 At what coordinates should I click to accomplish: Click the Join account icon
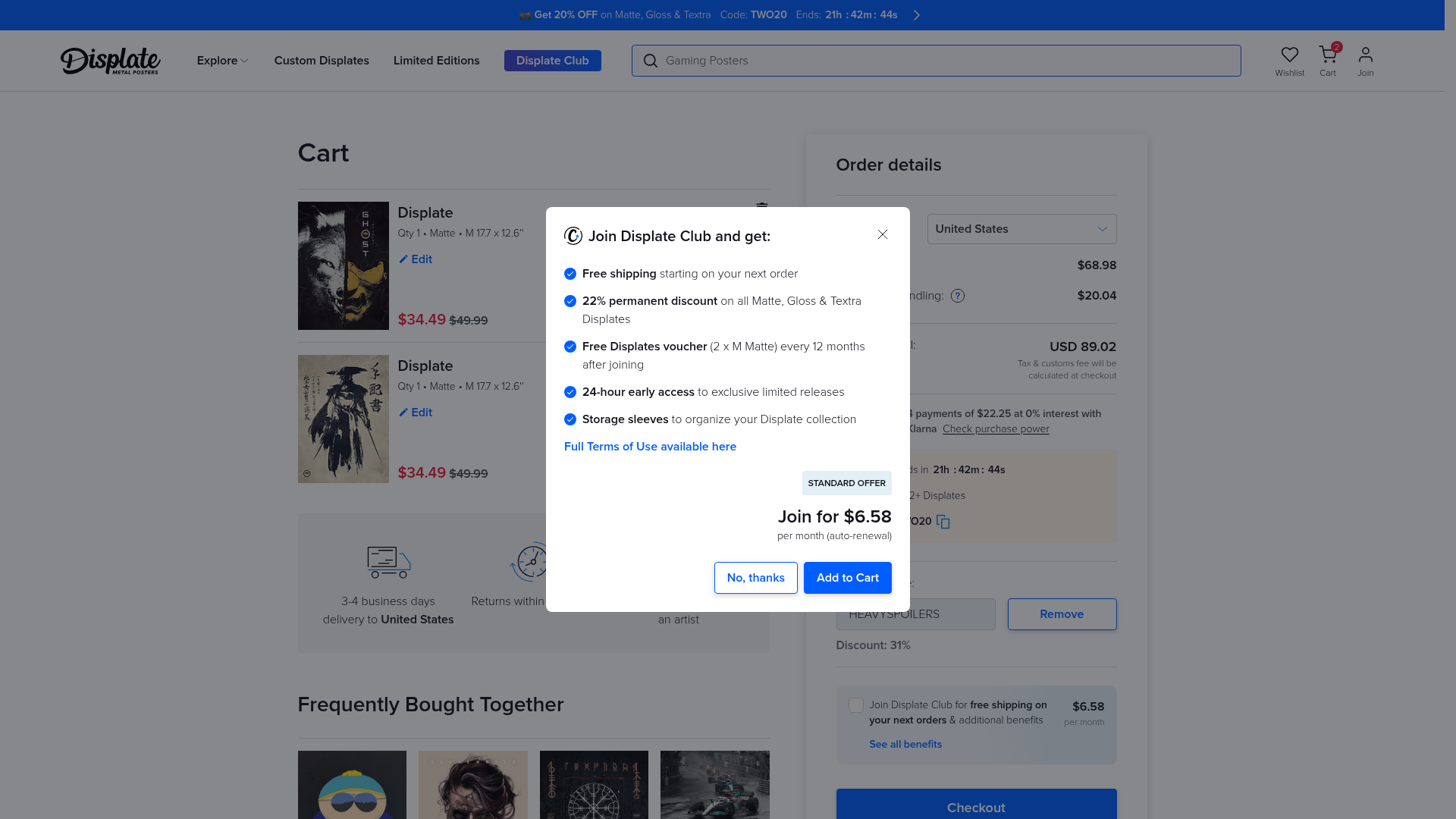click(x=1365, y=55)
